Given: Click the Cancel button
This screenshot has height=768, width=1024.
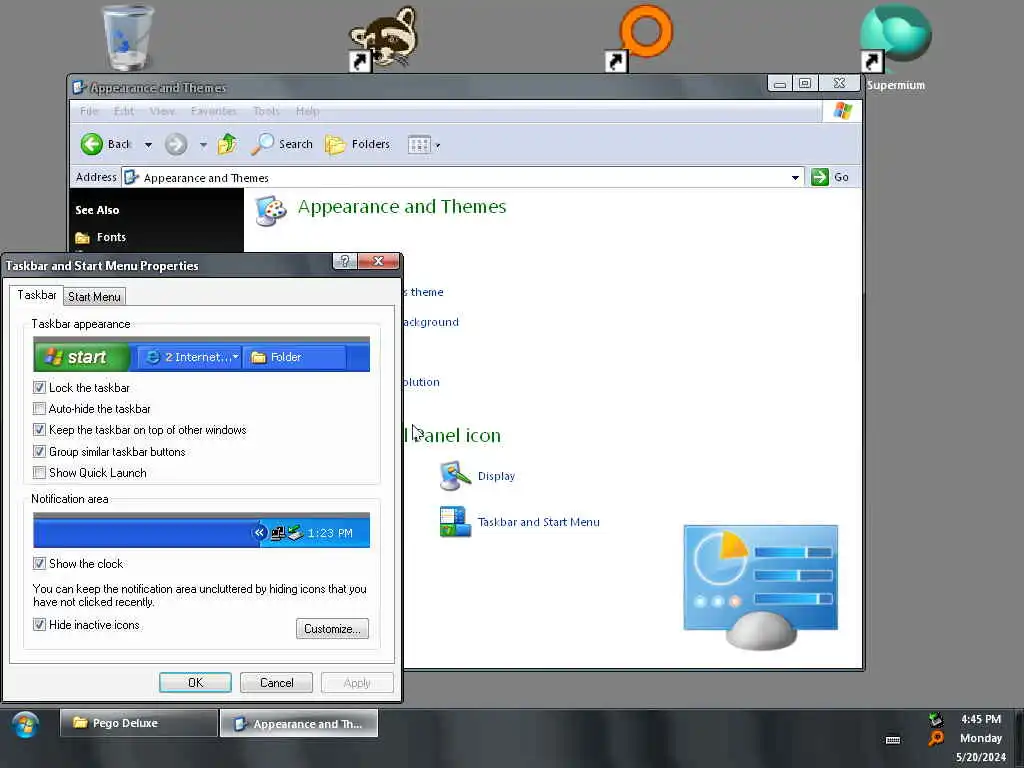Looking at the screenshot, I should [x=276, y=682].
